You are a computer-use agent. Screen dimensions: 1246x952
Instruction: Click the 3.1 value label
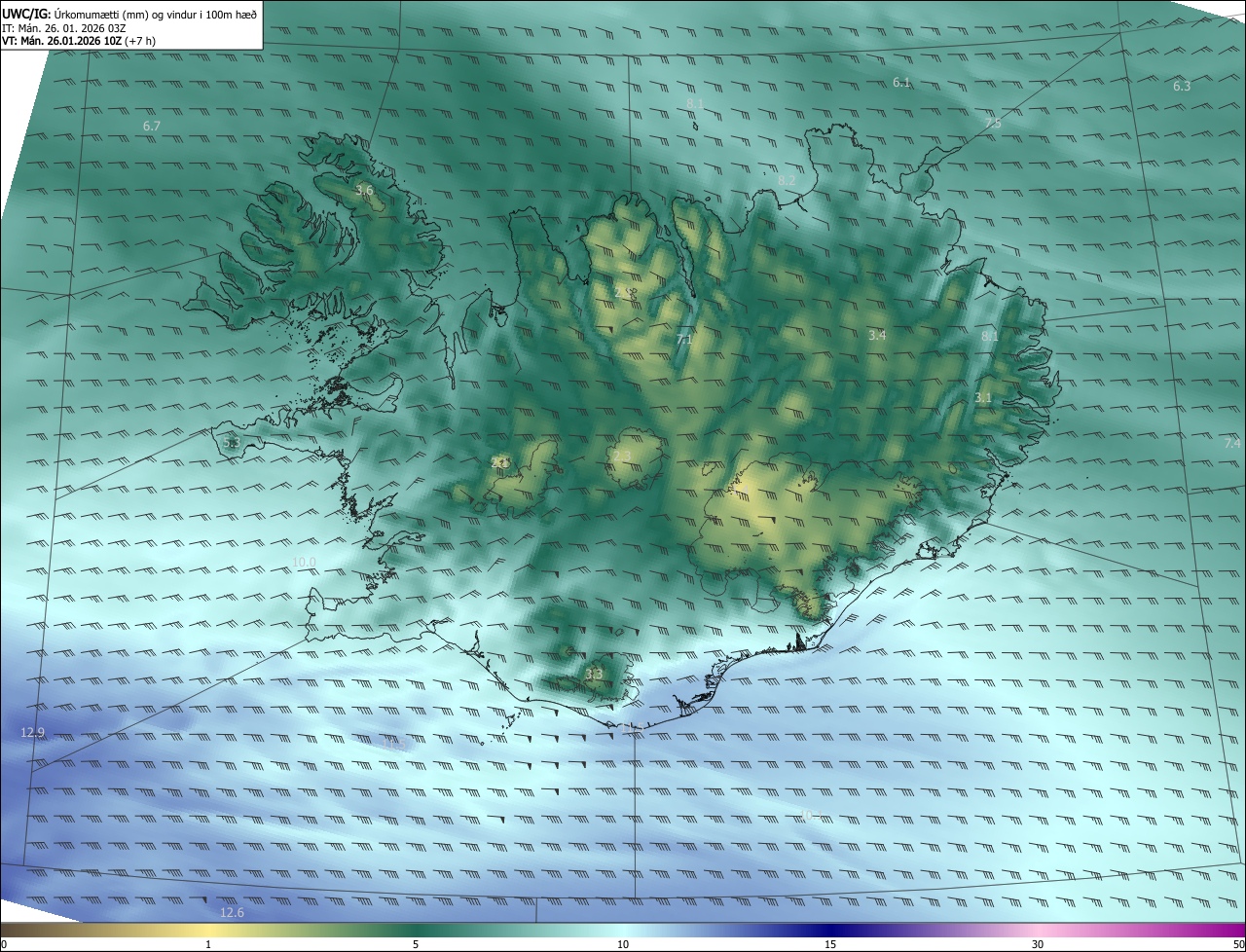[x=983, y=398]
